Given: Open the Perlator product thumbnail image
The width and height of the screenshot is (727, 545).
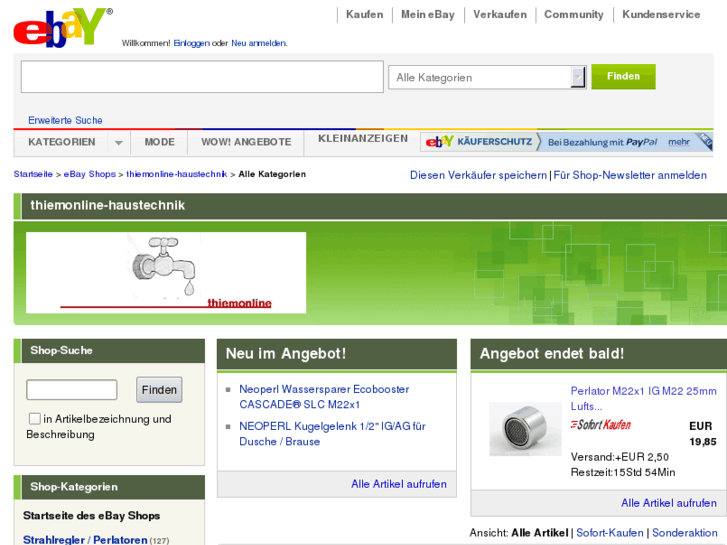Looking at the screenshot, I should click(525, 429).
